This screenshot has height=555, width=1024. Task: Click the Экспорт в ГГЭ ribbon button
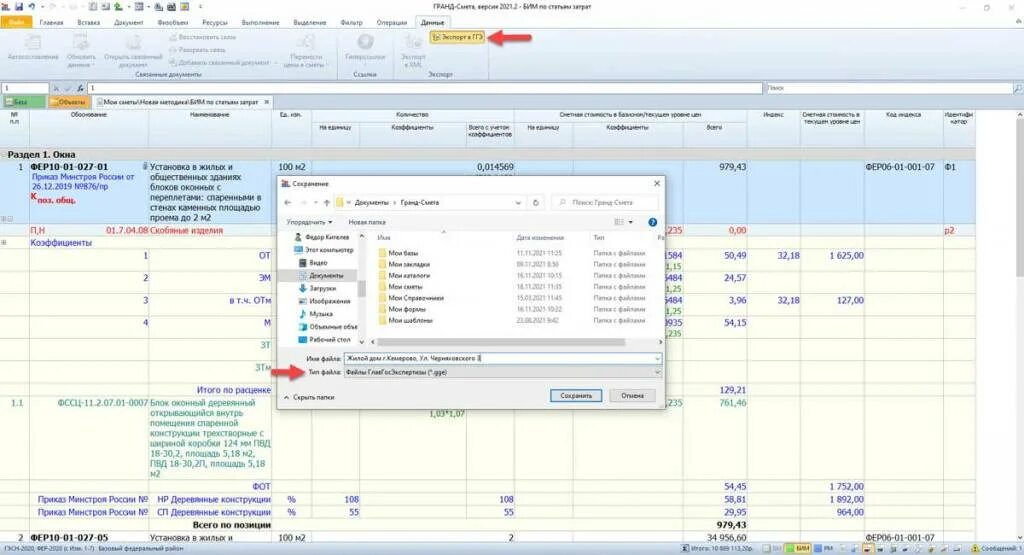[458, 38]
